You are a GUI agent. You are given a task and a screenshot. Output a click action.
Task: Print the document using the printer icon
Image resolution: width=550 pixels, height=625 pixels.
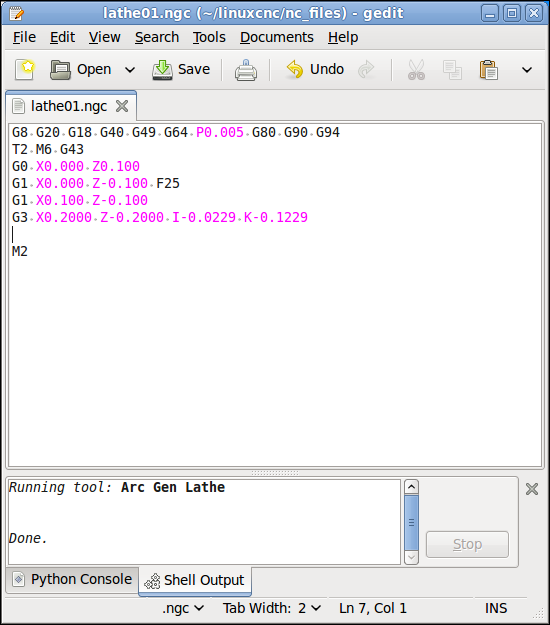[x=246, y=70]
